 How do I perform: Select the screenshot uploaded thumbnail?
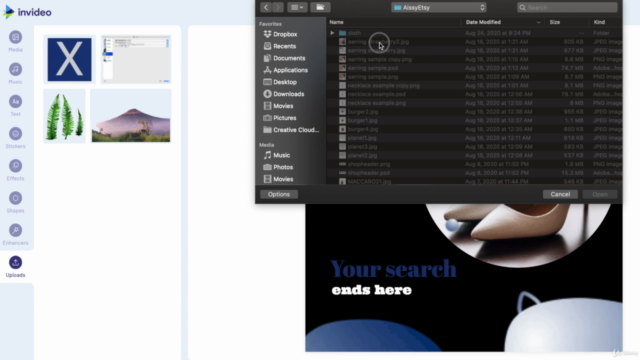click(x=136, y=60)
